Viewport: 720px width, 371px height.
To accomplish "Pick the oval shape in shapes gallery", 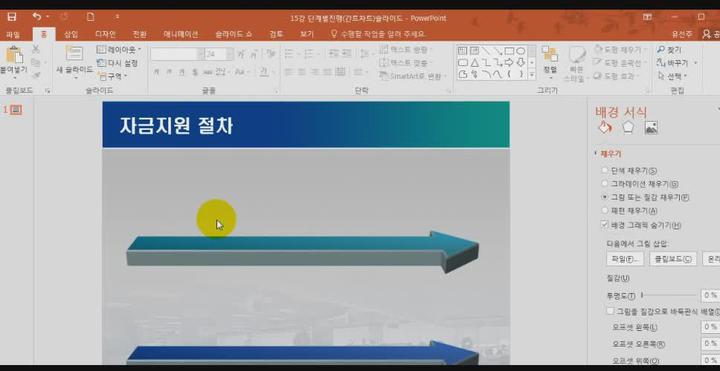I will tap(521, 51).
